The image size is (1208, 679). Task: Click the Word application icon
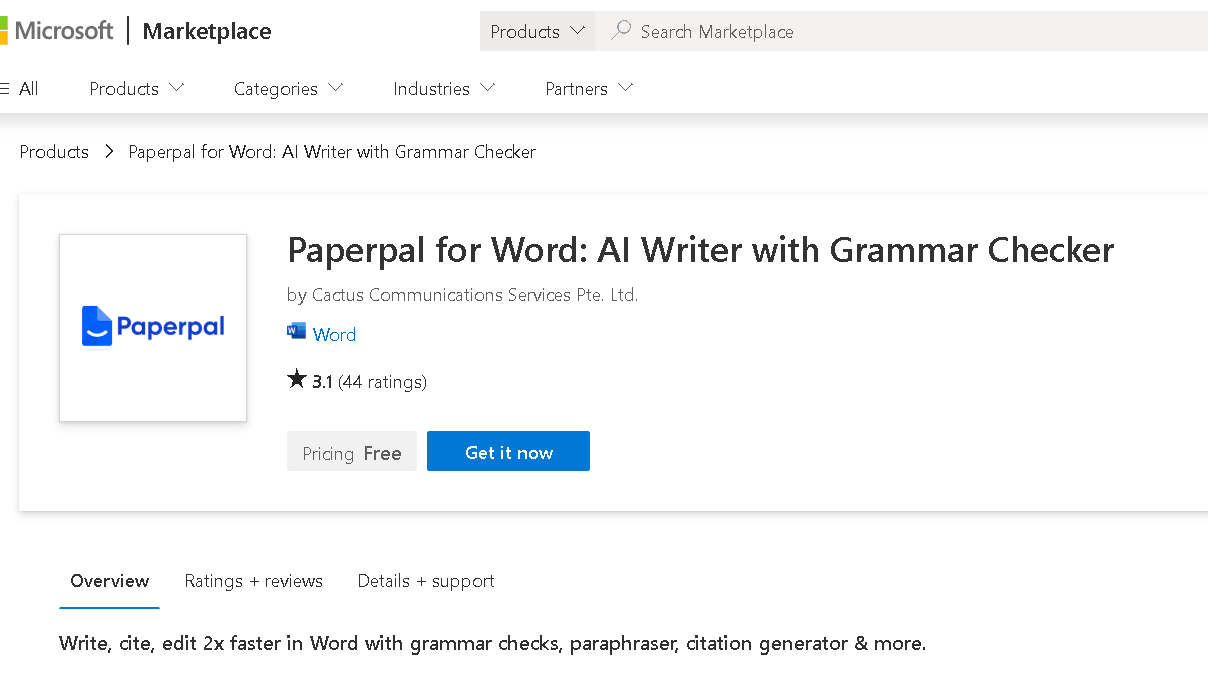(x=296, y=332)
